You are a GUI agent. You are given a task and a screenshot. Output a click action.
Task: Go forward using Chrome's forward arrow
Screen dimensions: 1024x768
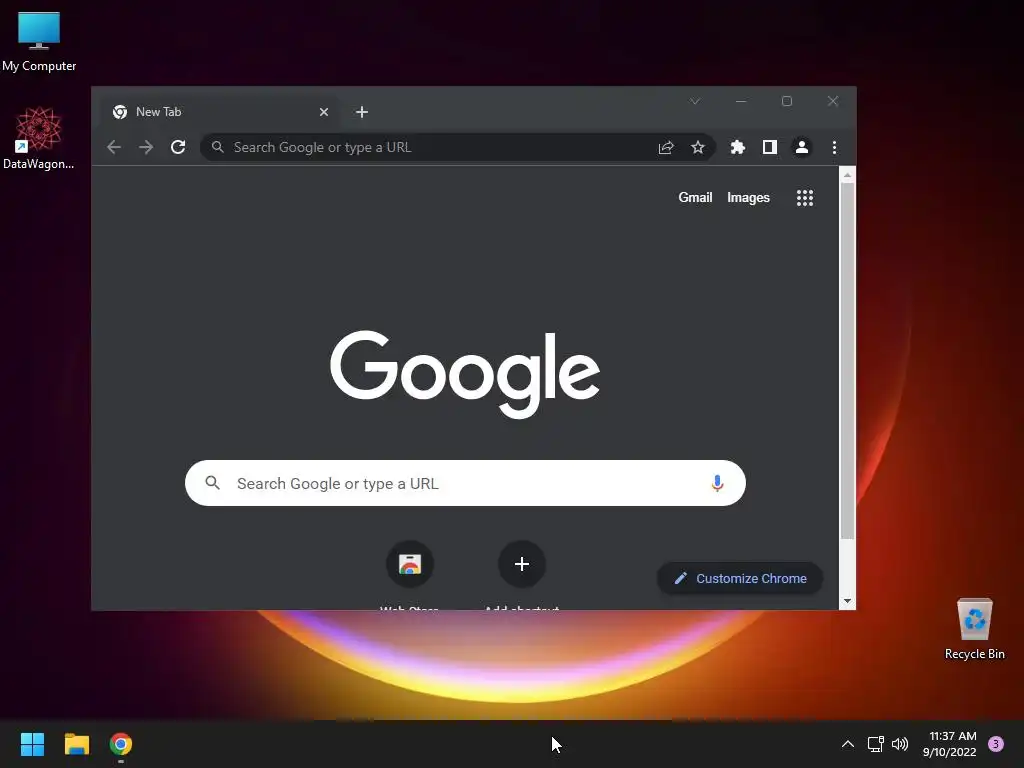146,148
